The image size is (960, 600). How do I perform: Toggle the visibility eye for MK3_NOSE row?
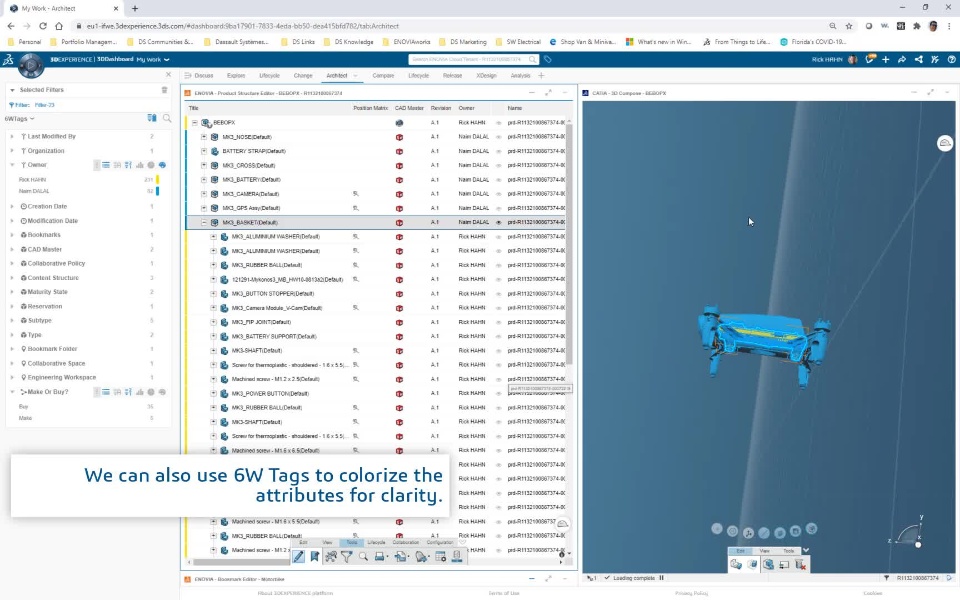pos(498,137)
